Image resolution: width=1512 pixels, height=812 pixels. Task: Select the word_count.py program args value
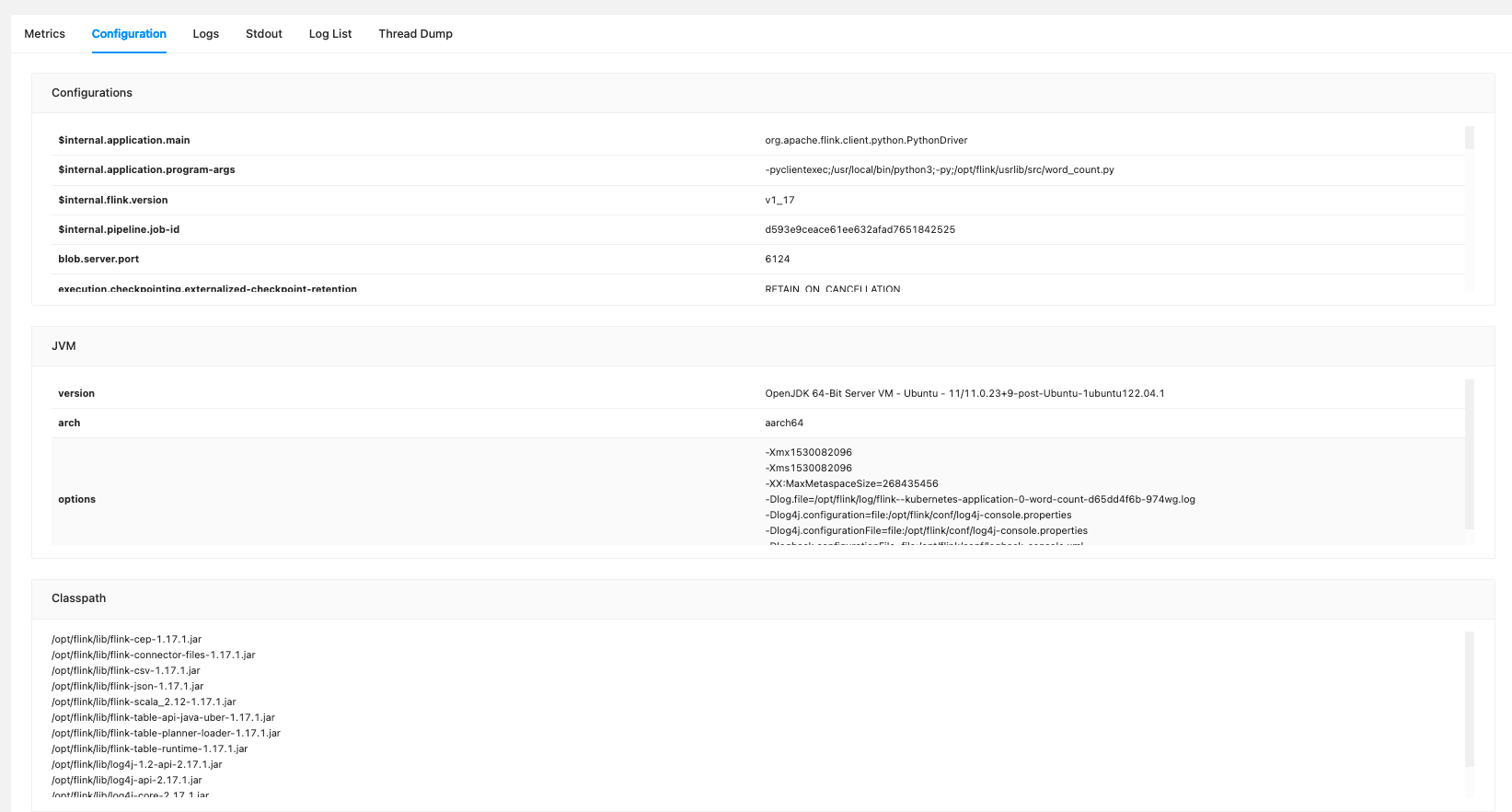(x=940, y=169)
